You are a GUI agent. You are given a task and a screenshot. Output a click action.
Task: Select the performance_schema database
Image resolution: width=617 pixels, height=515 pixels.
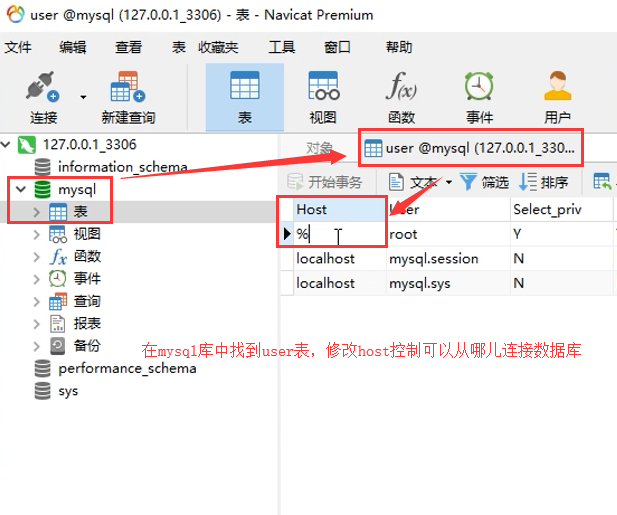(x=126, y=368)
